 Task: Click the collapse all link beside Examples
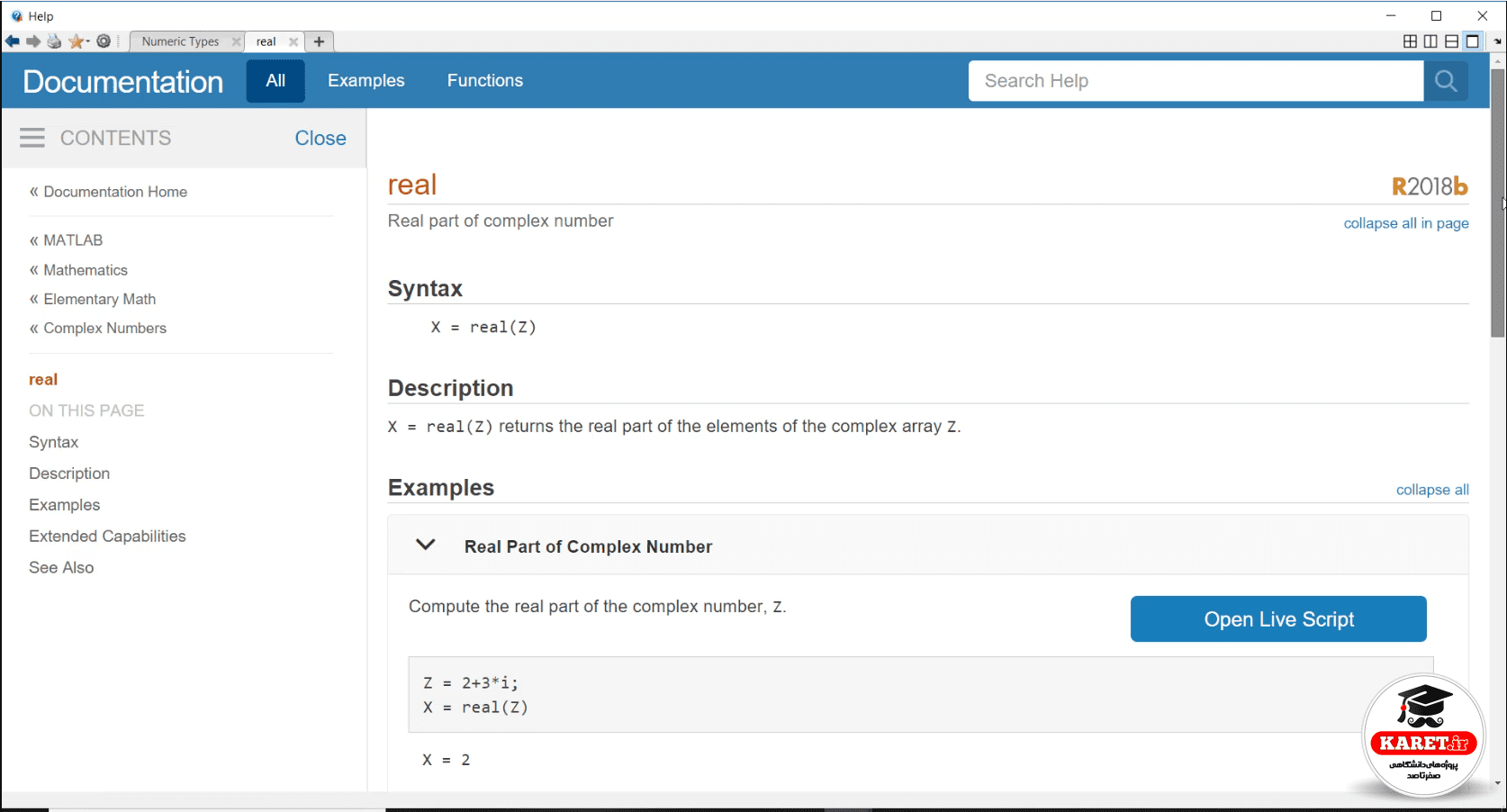[1432, 490]
